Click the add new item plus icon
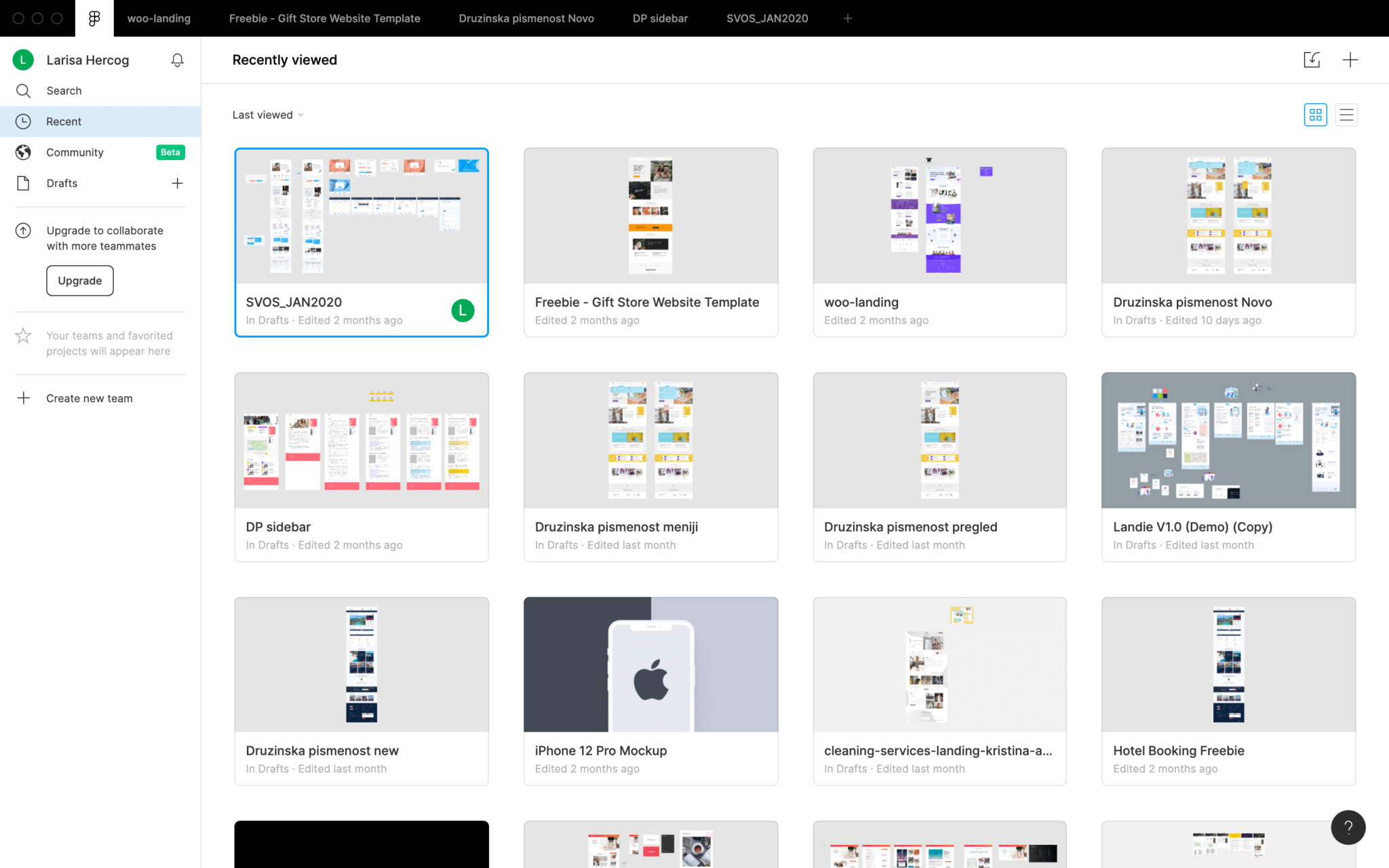Viewport: 1389px width, 868px height. [1350, 59]
